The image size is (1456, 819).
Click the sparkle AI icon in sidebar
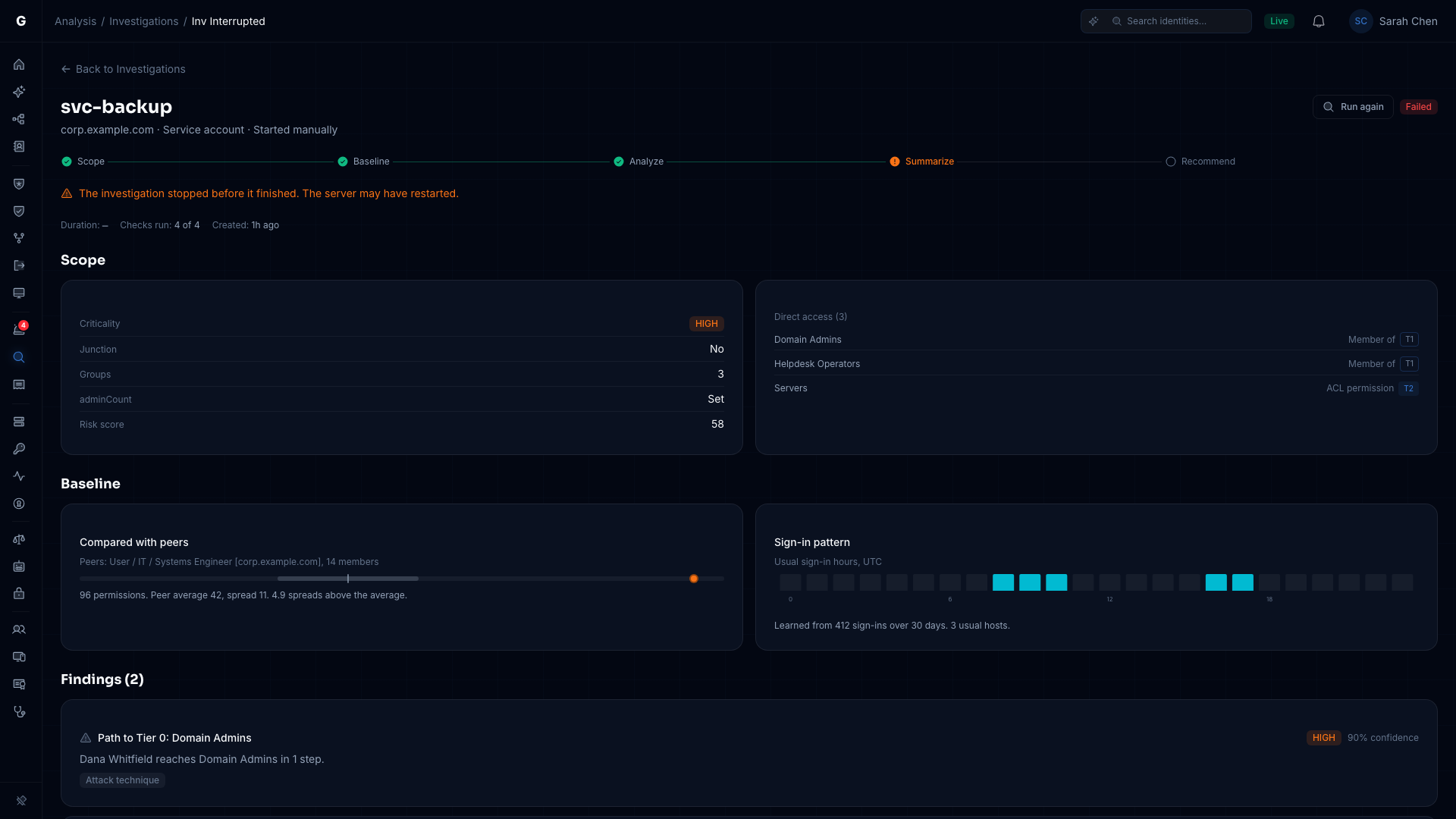(19, 92)
